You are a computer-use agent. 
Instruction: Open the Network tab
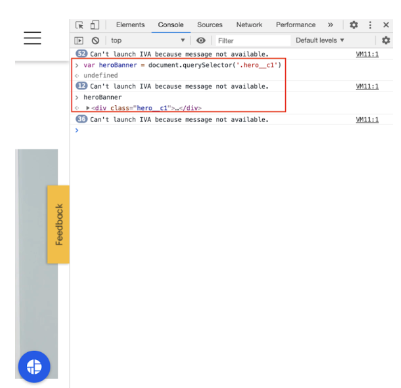tap(249, 25)
